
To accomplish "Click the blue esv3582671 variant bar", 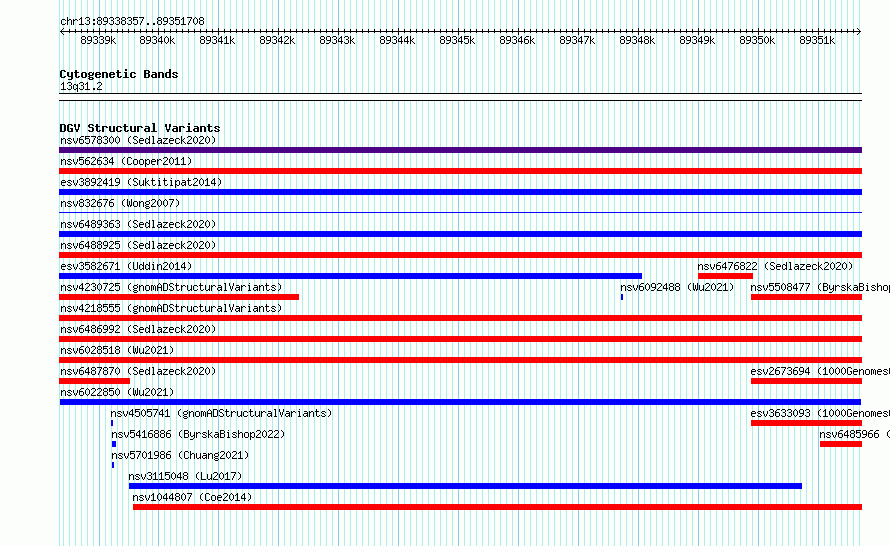I will (350, 276).
